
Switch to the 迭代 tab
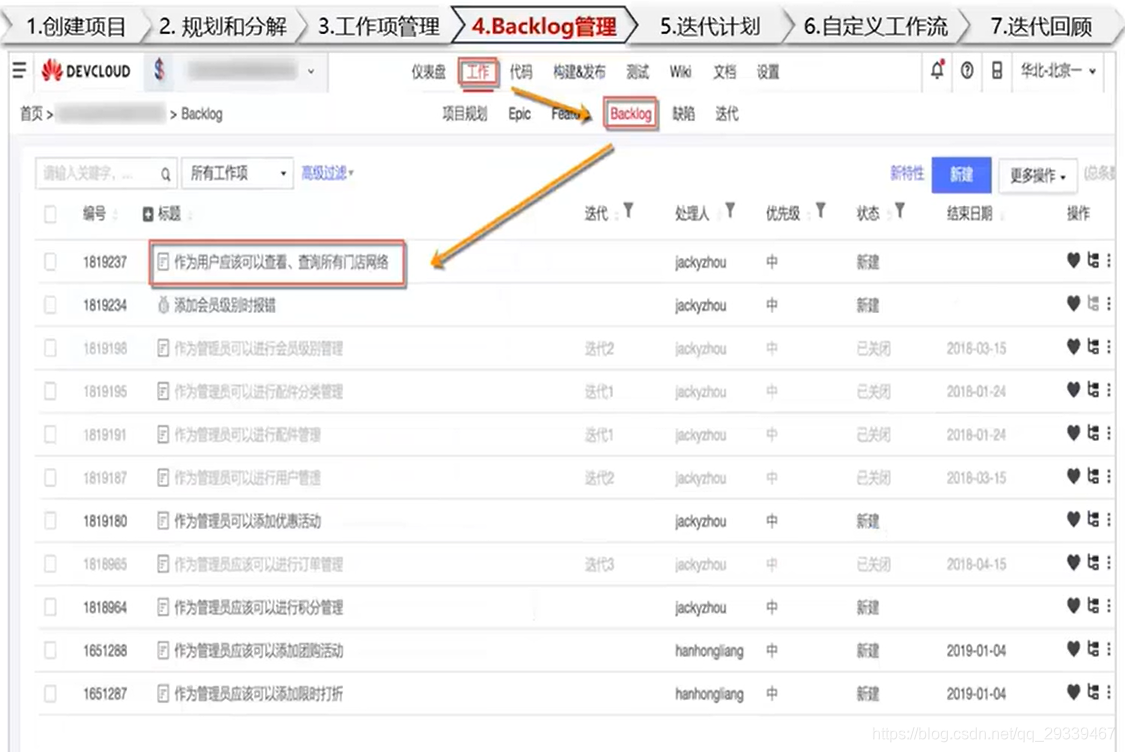click(x=727, y=113)
